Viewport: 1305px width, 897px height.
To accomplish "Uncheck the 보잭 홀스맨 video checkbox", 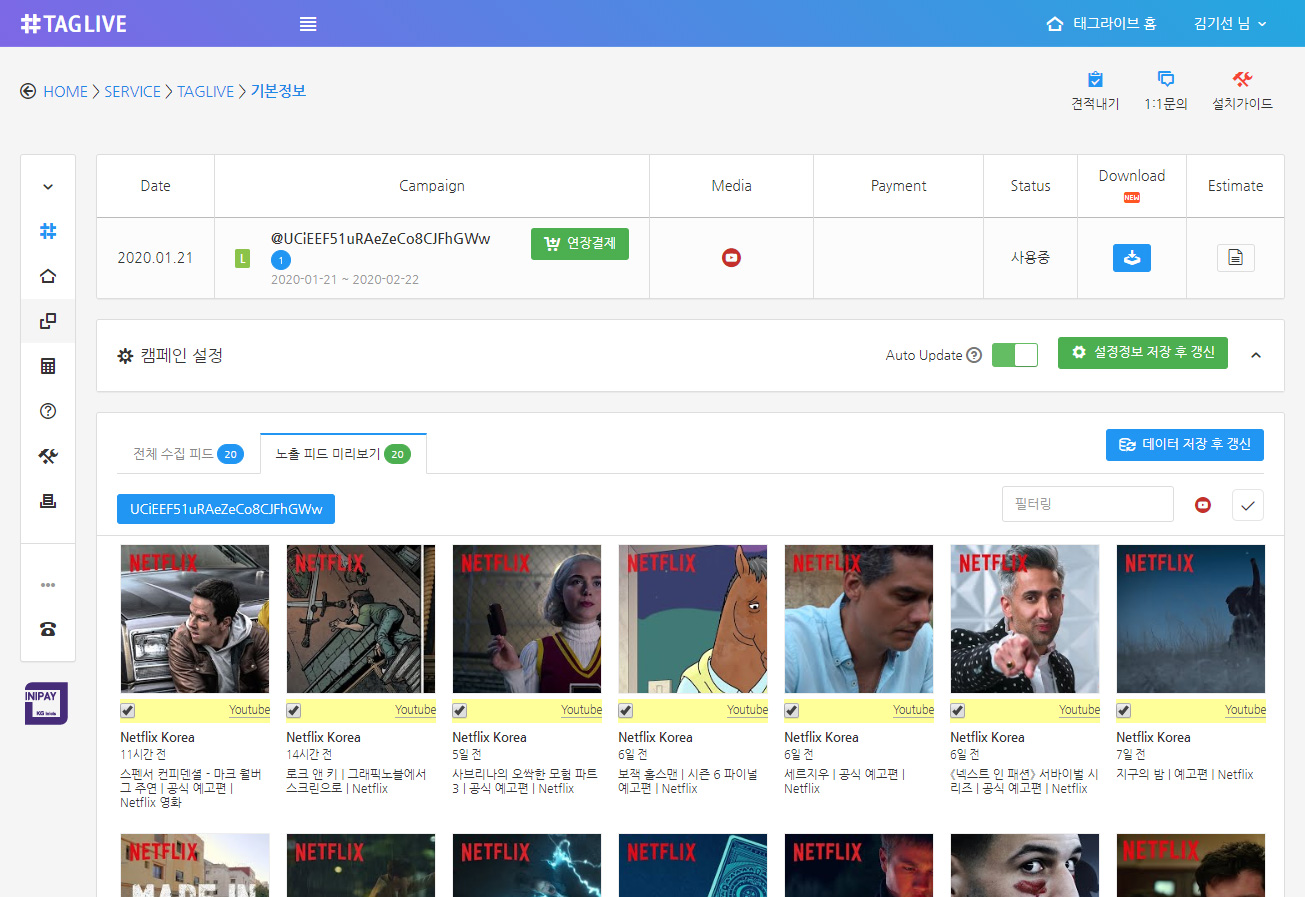I will [x=625, y=711].
